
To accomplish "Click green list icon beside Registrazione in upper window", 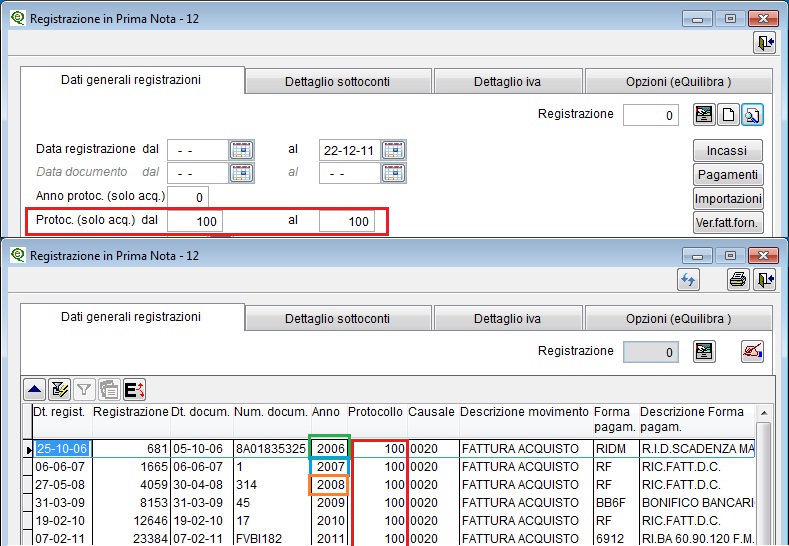I will (703, 115).
